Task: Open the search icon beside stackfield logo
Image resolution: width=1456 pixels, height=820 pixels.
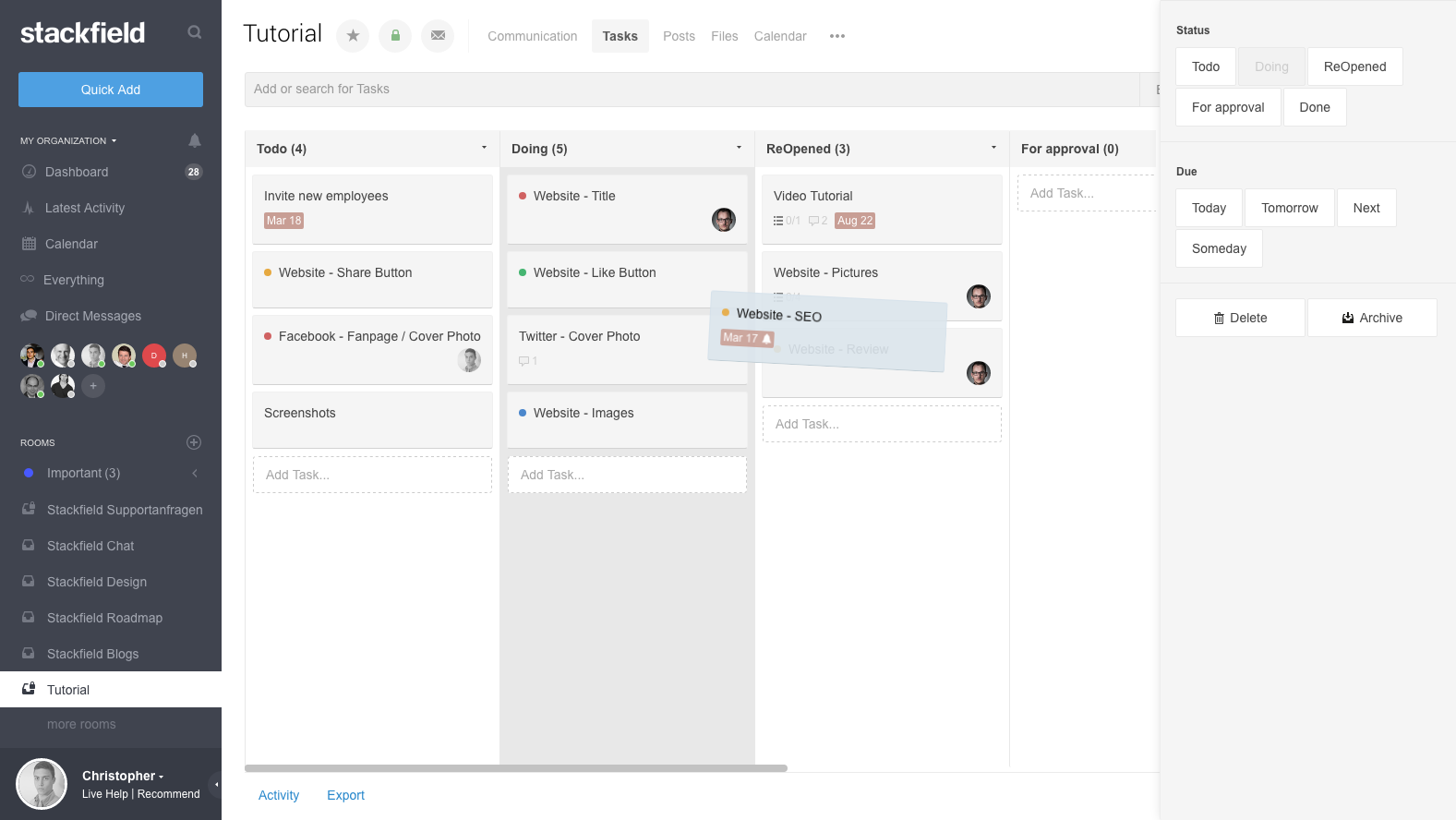Action: click(x=194, y=32)
